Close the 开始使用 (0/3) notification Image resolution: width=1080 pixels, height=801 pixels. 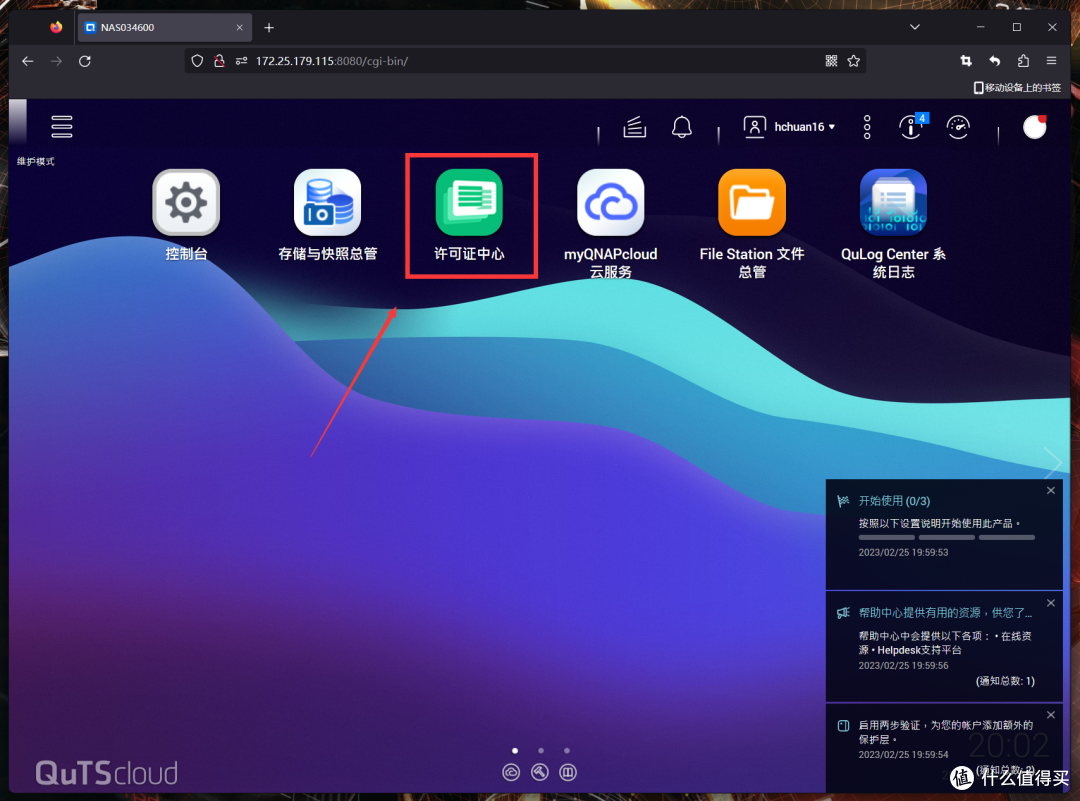tap(1050, 490)
